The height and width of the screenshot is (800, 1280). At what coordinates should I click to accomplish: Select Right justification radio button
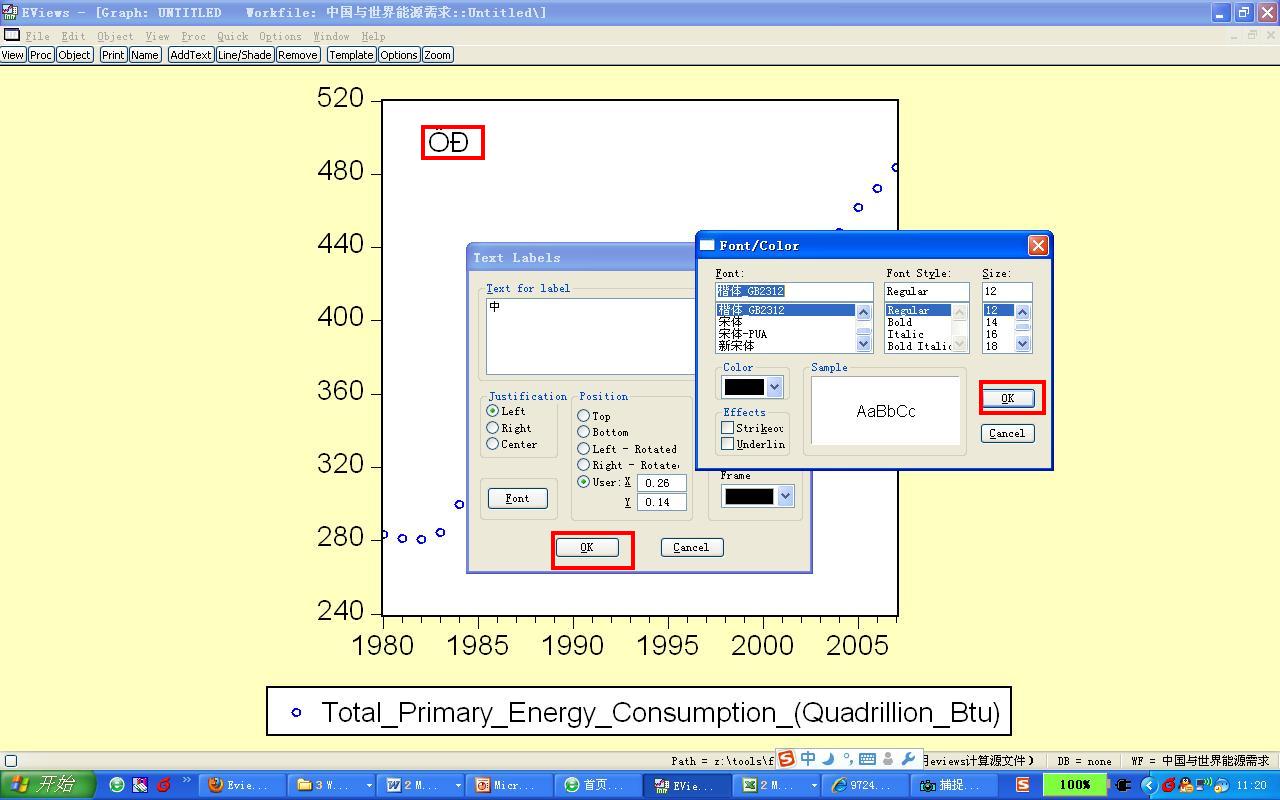pos(492,428)
